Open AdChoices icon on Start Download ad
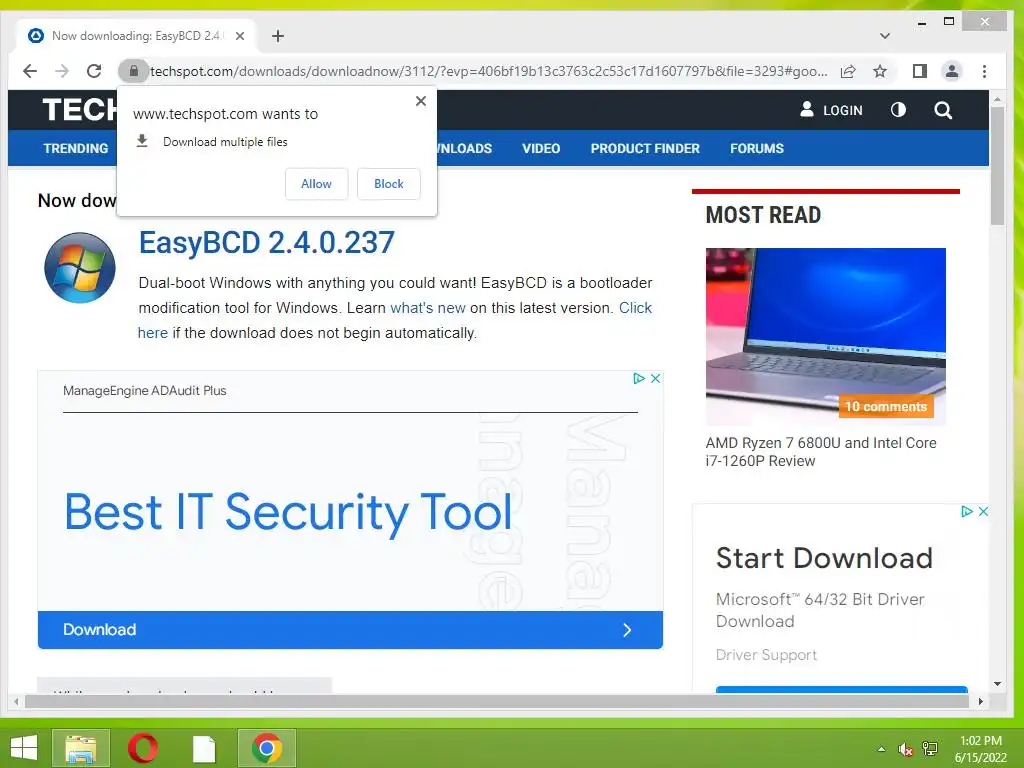 point(967,511)
